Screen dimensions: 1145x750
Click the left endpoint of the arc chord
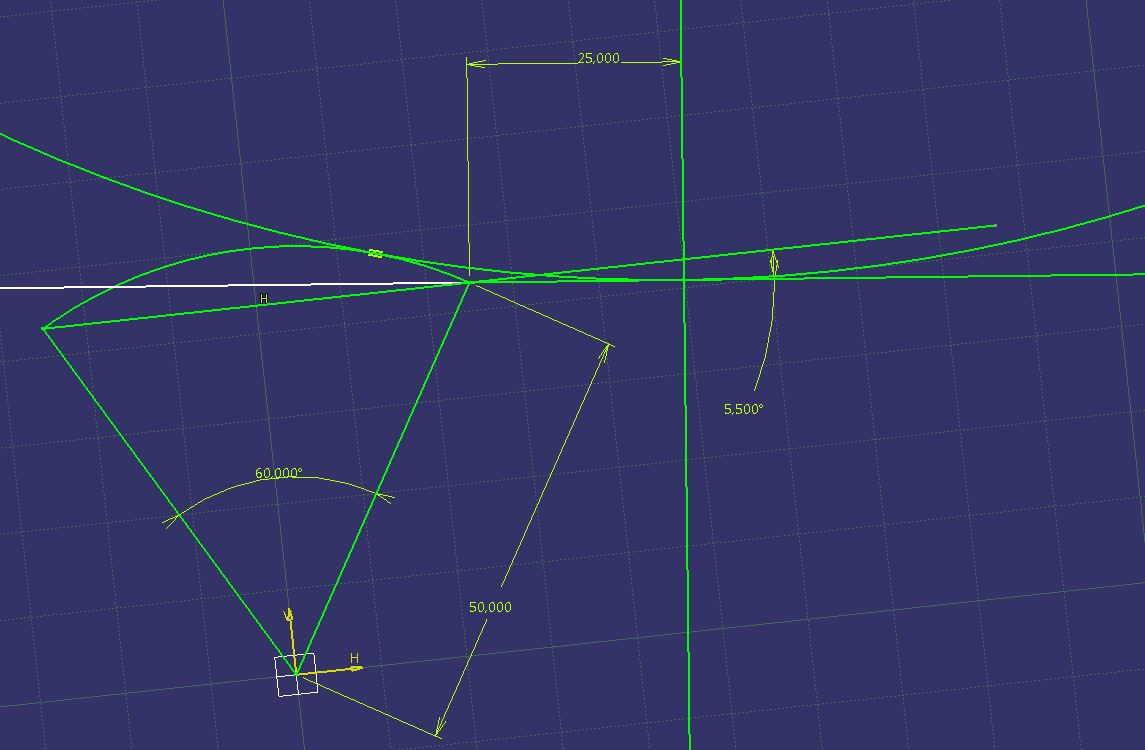[x=44, y=329]
